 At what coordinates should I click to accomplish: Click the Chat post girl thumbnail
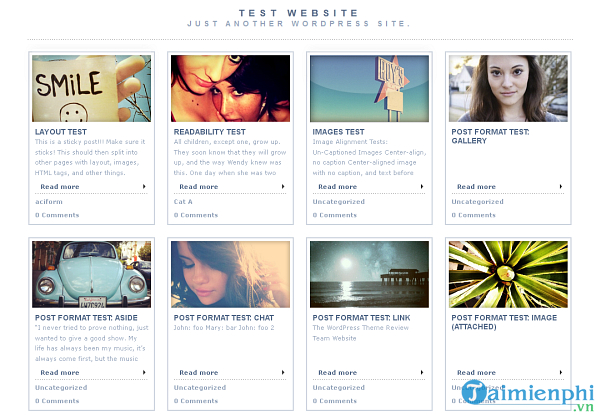[x=230, y=274]
